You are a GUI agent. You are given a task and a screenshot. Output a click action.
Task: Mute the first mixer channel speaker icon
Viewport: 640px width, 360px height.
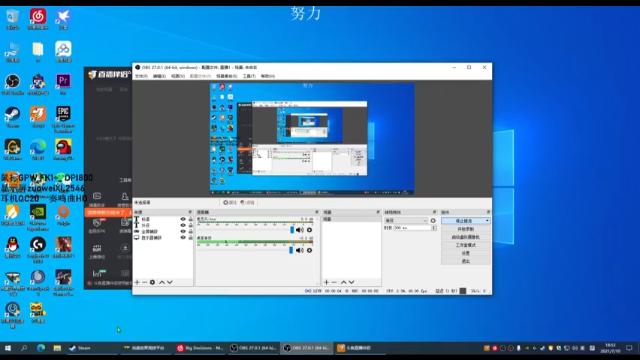coord(300,230)
